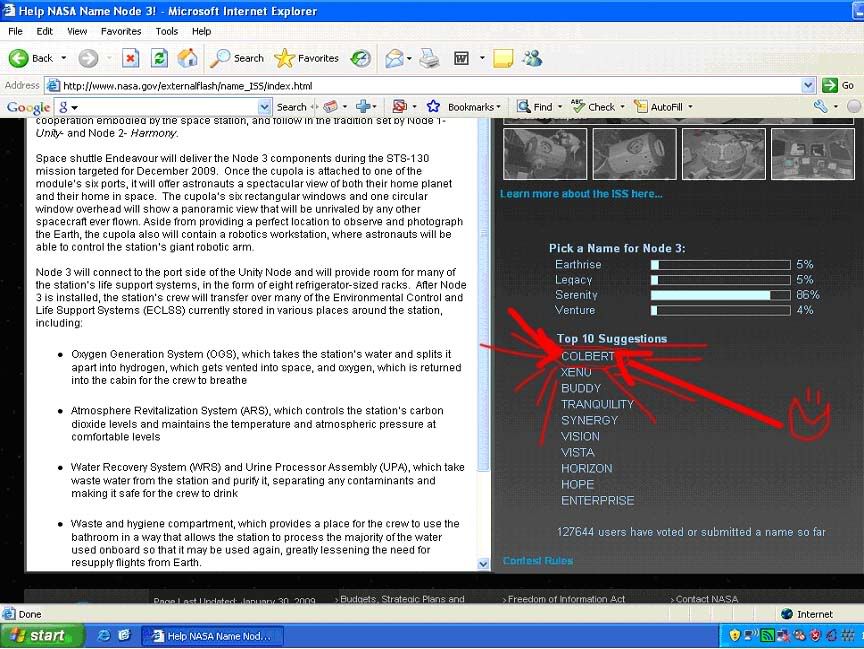Screen dimensions: 864x649
Task: Click the ABC spell Check button
Action: click(x=593, y=106)
